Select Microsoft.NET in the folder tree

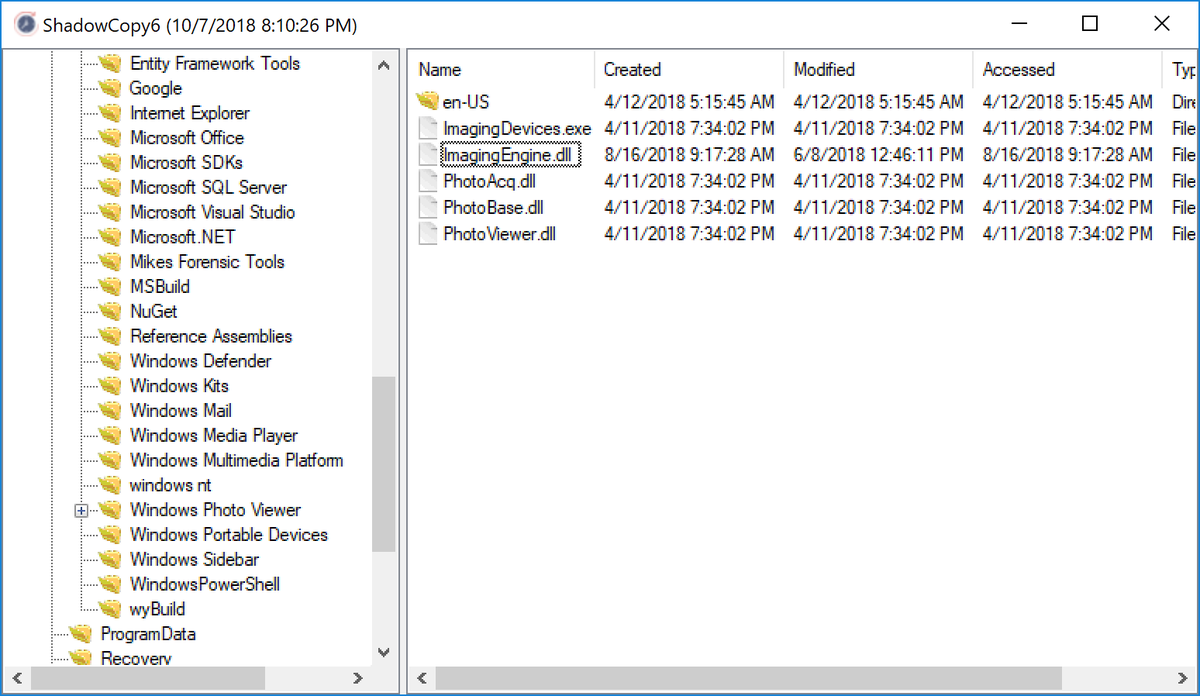182,237
